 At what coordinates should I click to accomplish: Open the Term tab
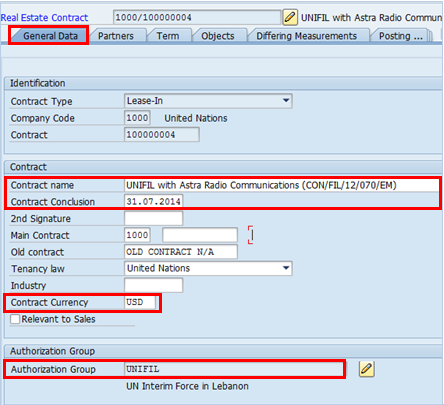click(x=168, y=36)
